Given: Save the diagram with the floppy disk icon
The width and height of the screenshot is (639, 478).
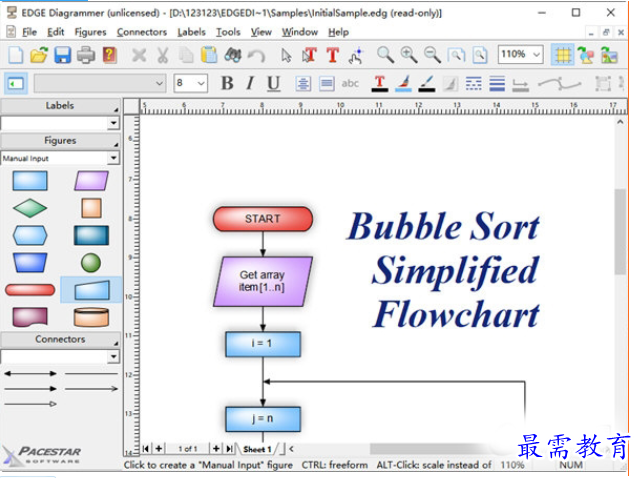Looking at the screenshot, I should (x=62, y=55).
